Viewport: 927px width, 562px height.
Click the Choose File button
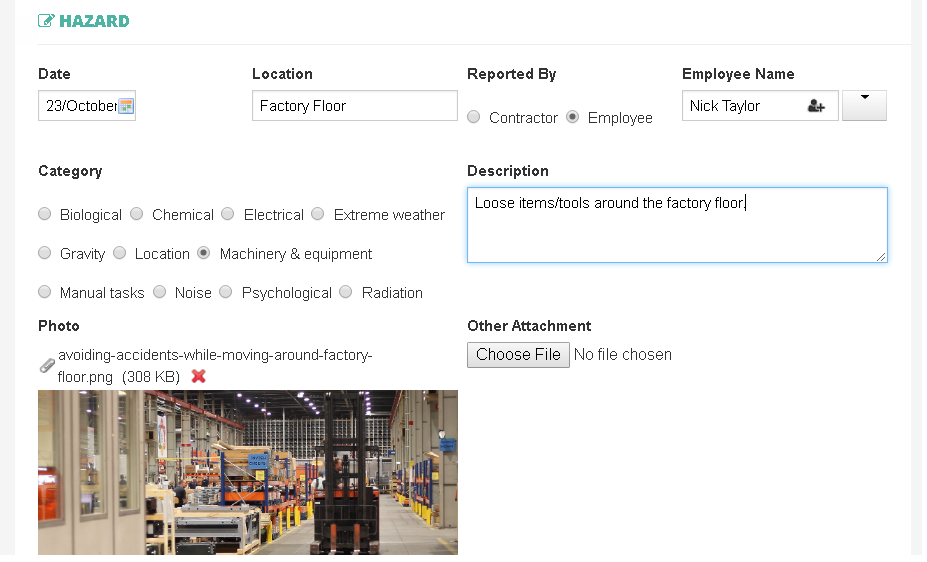click(x=518, y=355)
